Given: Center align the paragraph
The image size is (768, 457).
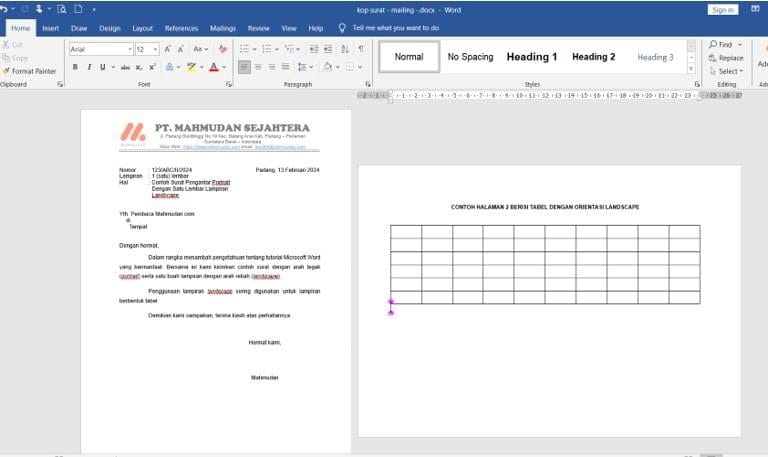Looking at the screenshot, I should pyautogui.click(x=258, y=67).
